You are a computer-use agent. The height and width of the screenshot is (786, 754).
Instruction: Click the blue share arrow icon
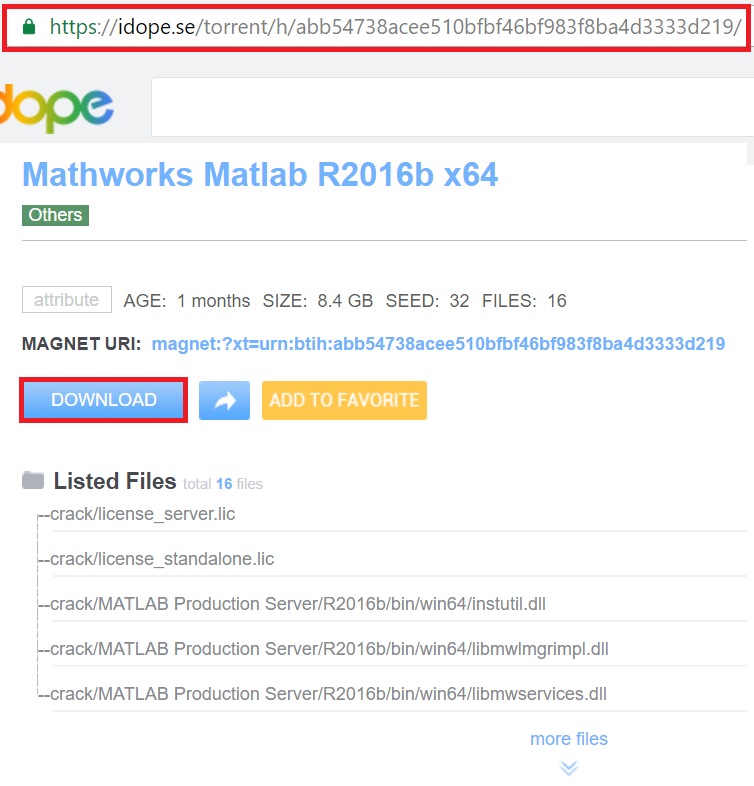224,400
